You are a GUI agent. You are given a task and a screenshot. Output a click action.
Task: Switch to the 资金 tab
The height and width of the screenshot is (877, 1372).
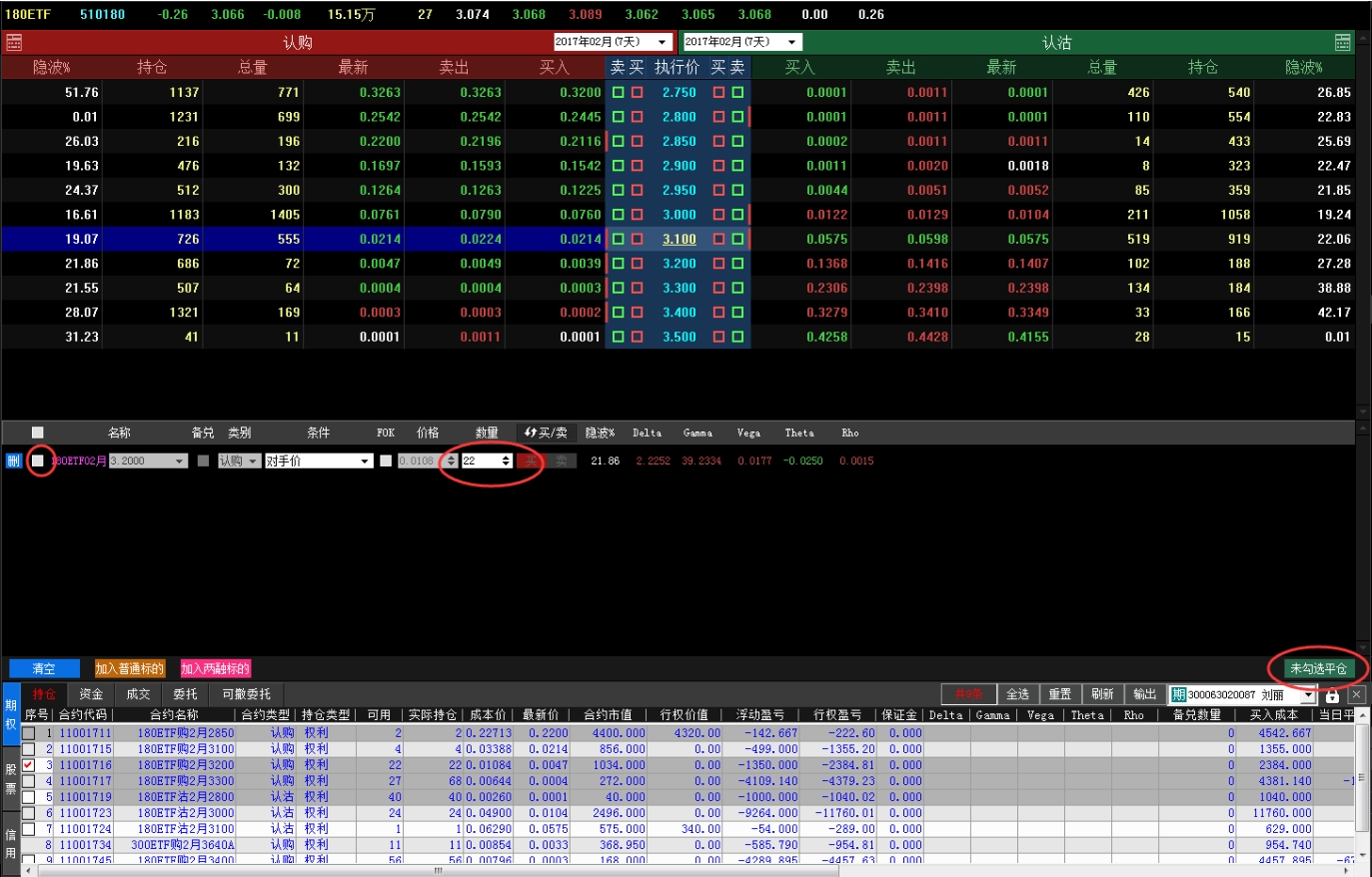[91, 694]
